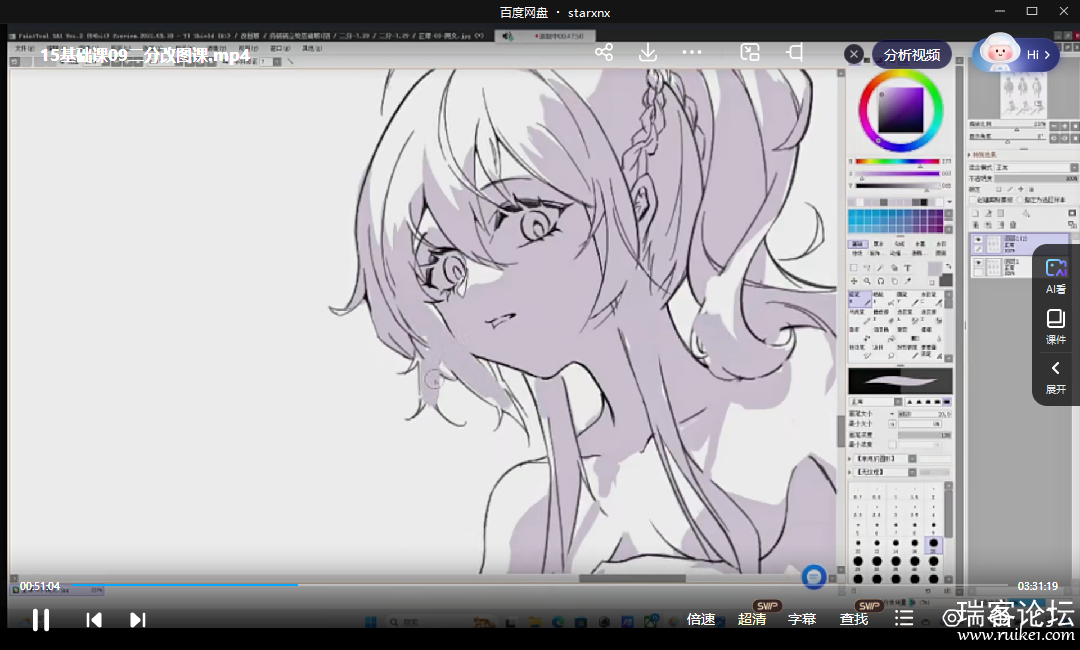This screenshot has height=650, width=1080.
Task: Open the brush mode dropdown below stroke preview
Action: click(875, 401)
